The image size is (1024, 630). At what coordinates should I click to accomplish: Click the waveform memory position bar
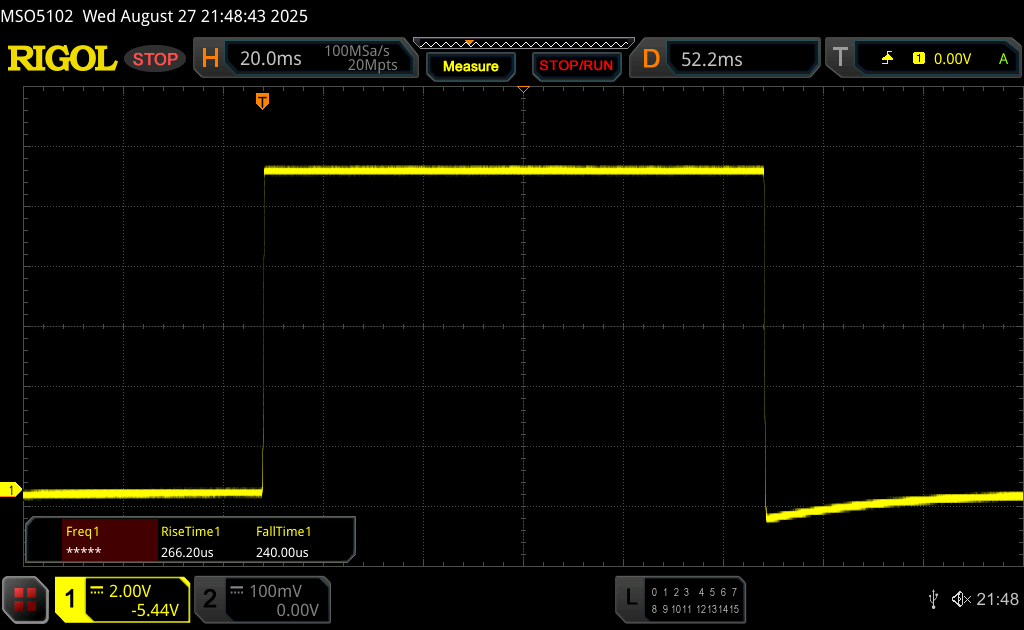(x=524, y=44)
